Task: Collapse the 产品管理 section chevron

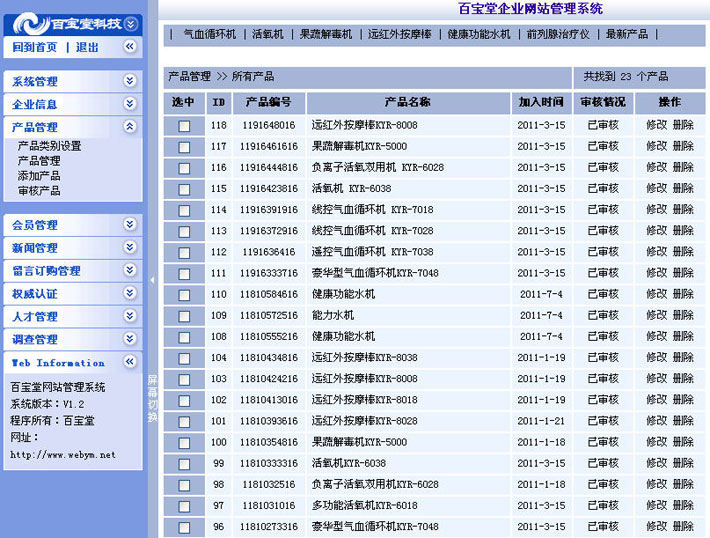Action: pyautogui.click(x=130, y=127)
